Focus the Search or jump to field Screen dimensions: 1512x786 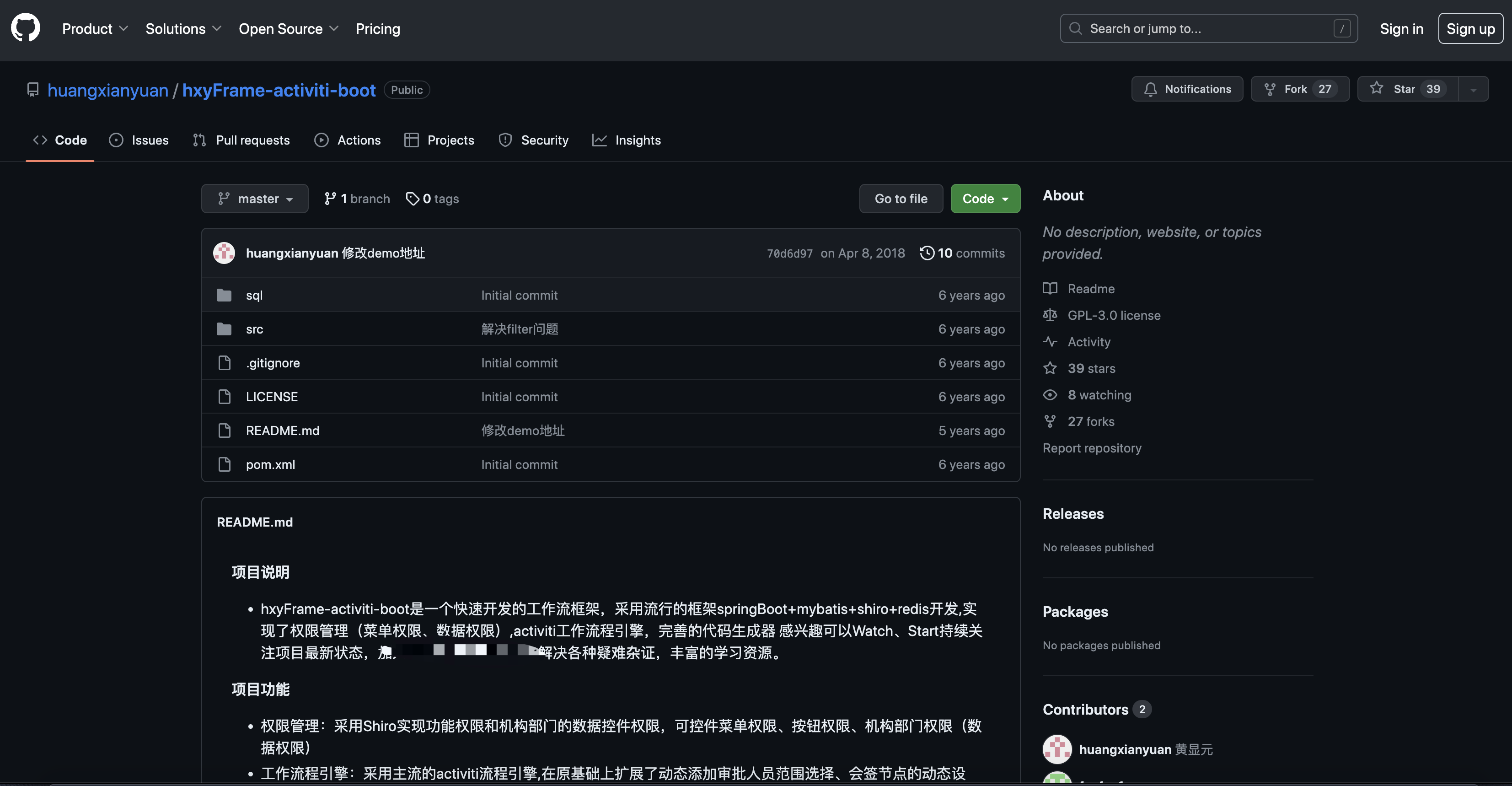1208,29
